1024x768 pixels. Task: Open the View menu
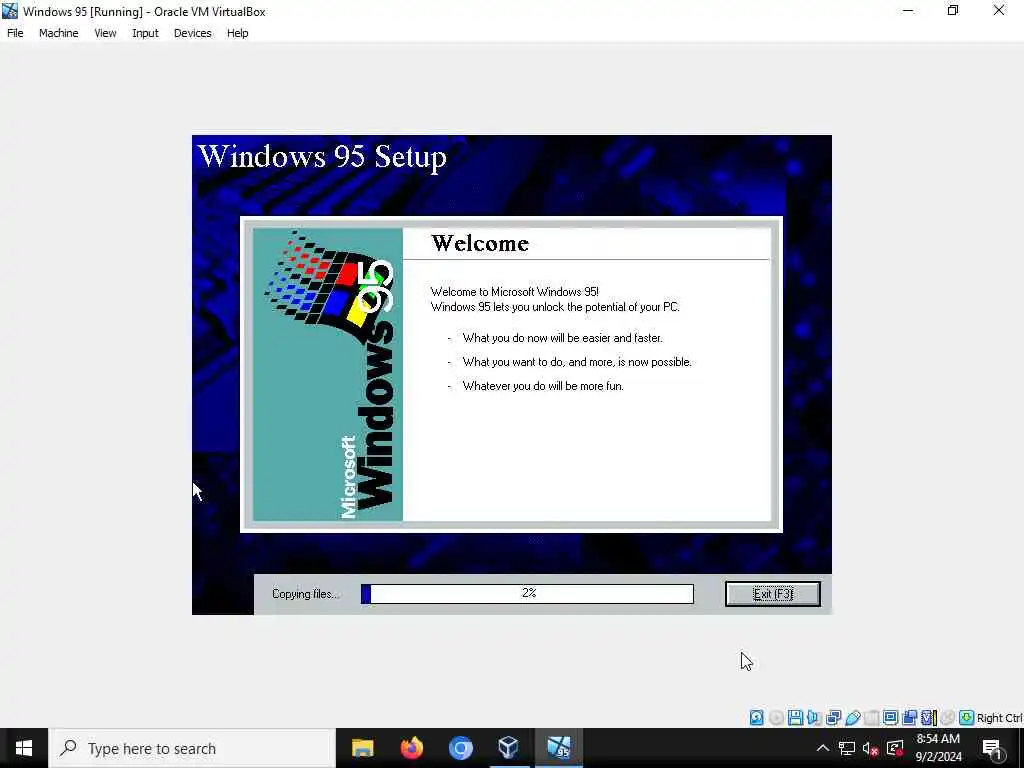click(105, 33)
